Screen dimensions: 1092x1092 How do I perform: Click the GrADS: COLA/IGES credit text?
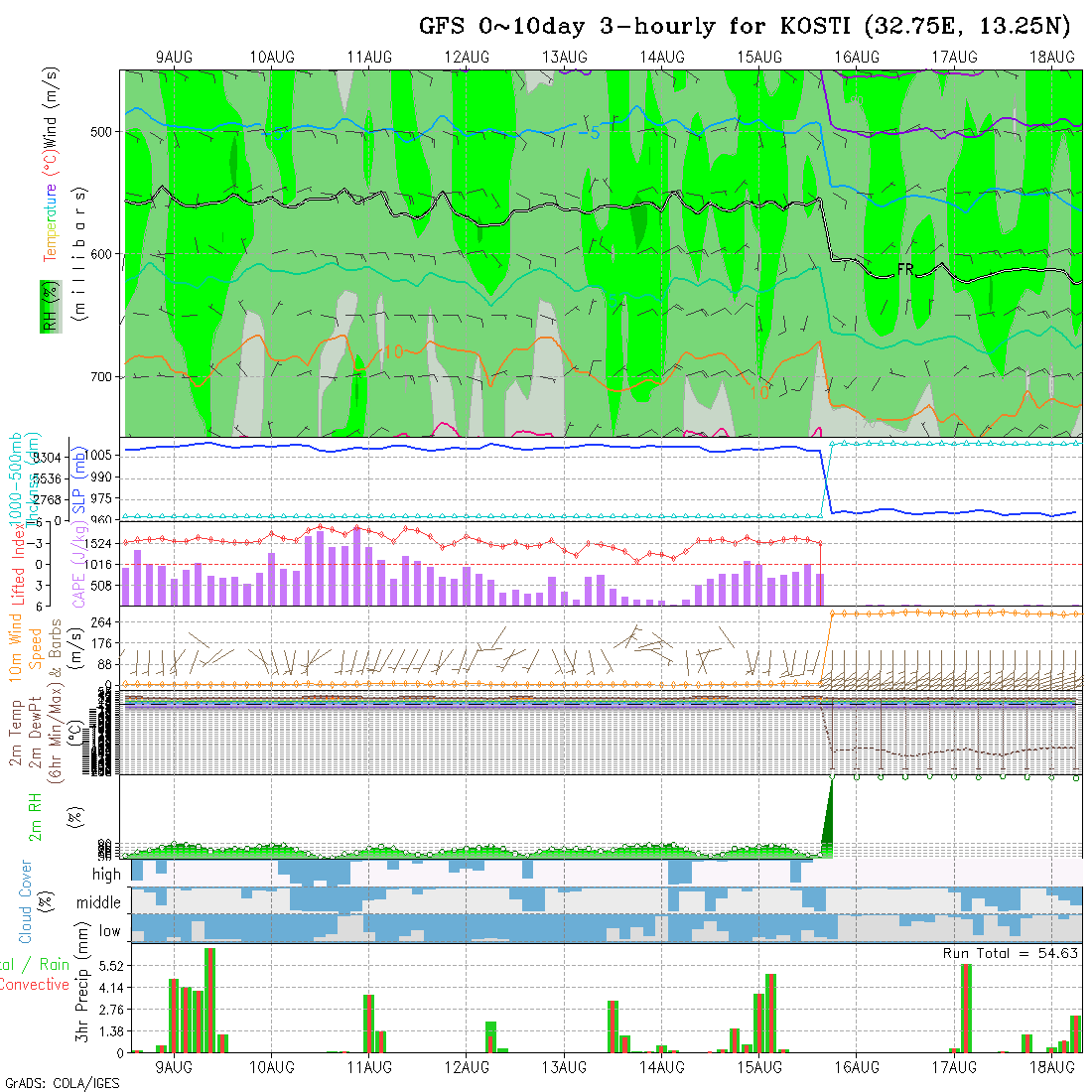(62, 1083)
